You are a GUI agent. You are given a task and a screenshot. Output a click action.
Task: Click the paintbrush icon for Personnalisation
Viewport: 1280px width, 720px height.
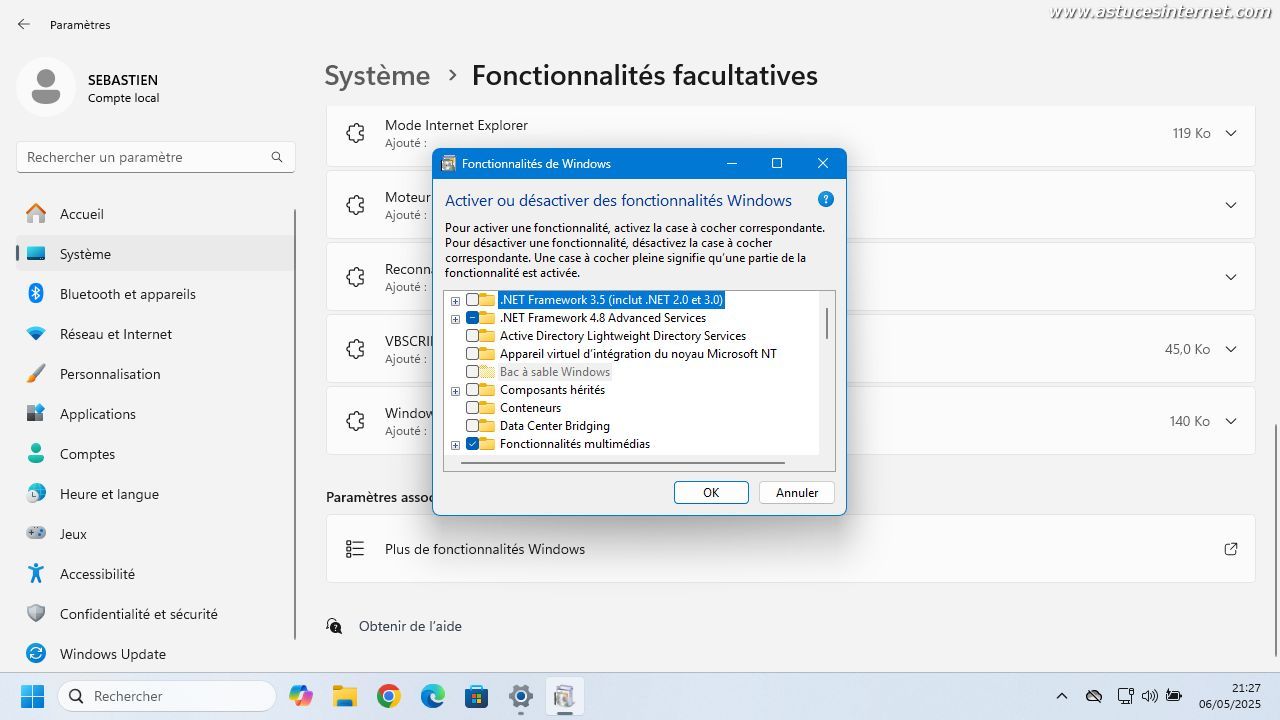coord(36,374)
